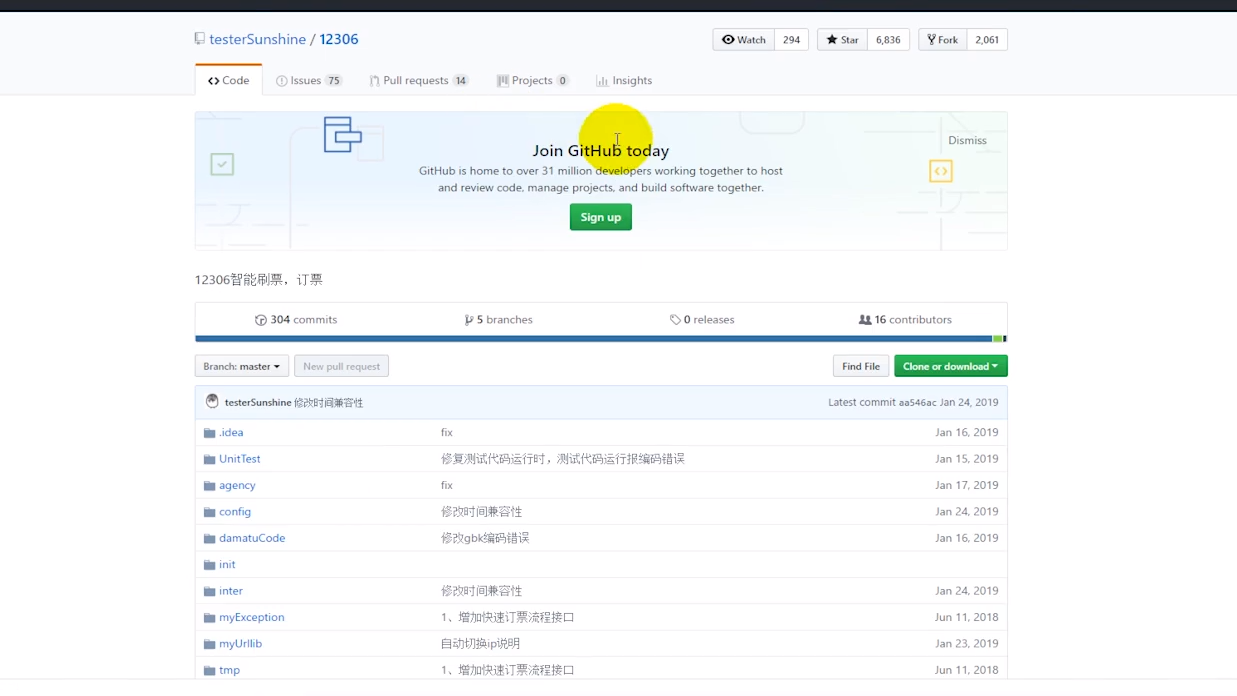View the 16 contributors link
The image size is (1237, 696).
[905, 320]
